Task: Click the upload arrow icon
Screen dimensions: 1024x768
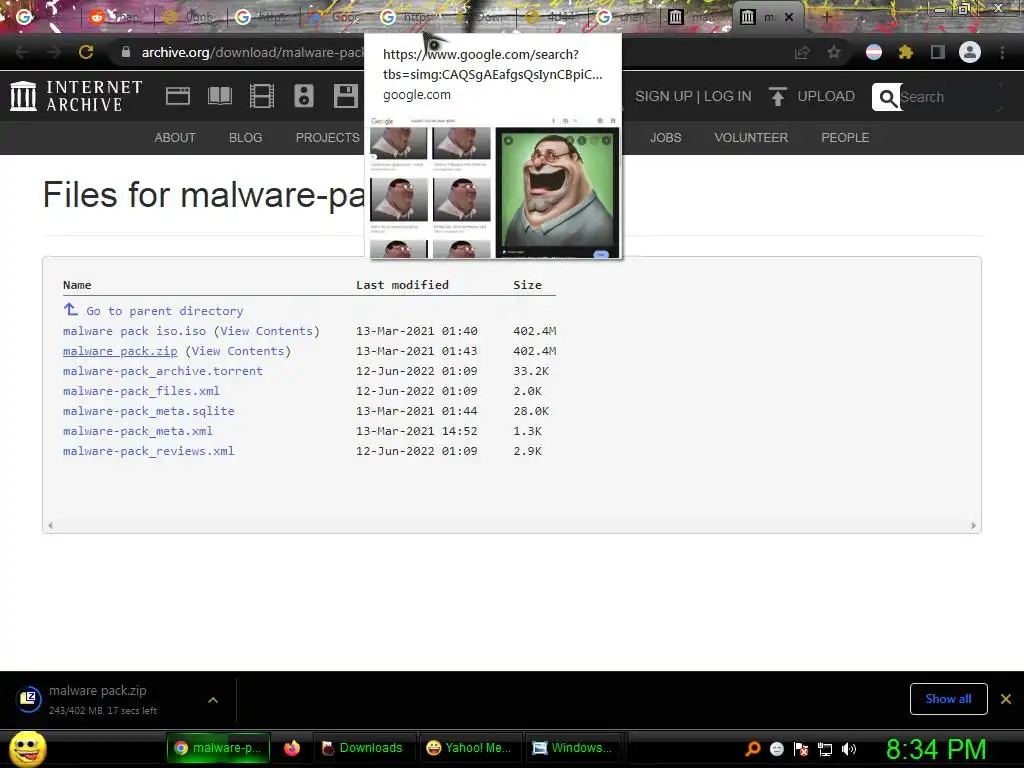Action: click(x=777, y=97)
